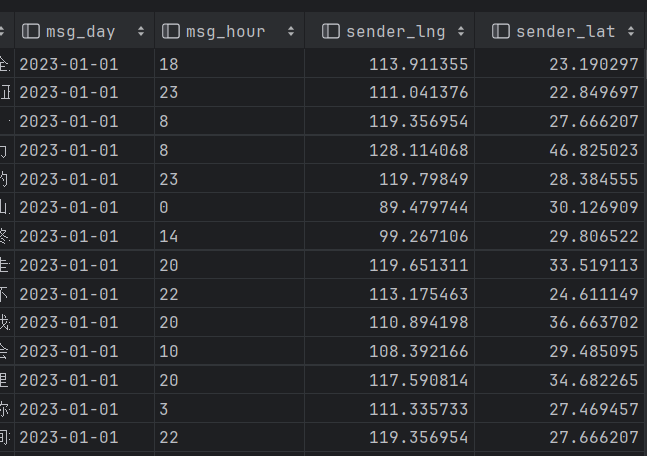
Task: Select sender_lat cell 46.825023
Action: point(560,150)
